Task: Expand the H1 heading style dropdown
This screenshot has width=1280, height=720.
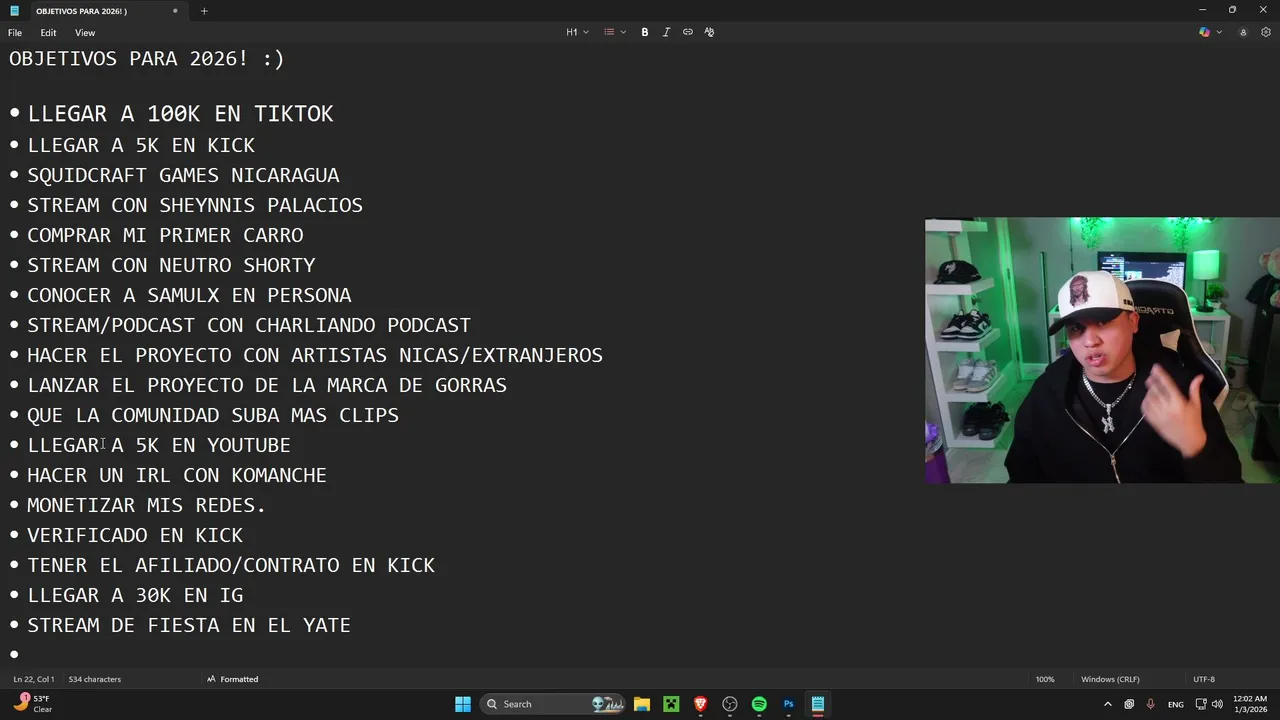Action: point(577,32)
